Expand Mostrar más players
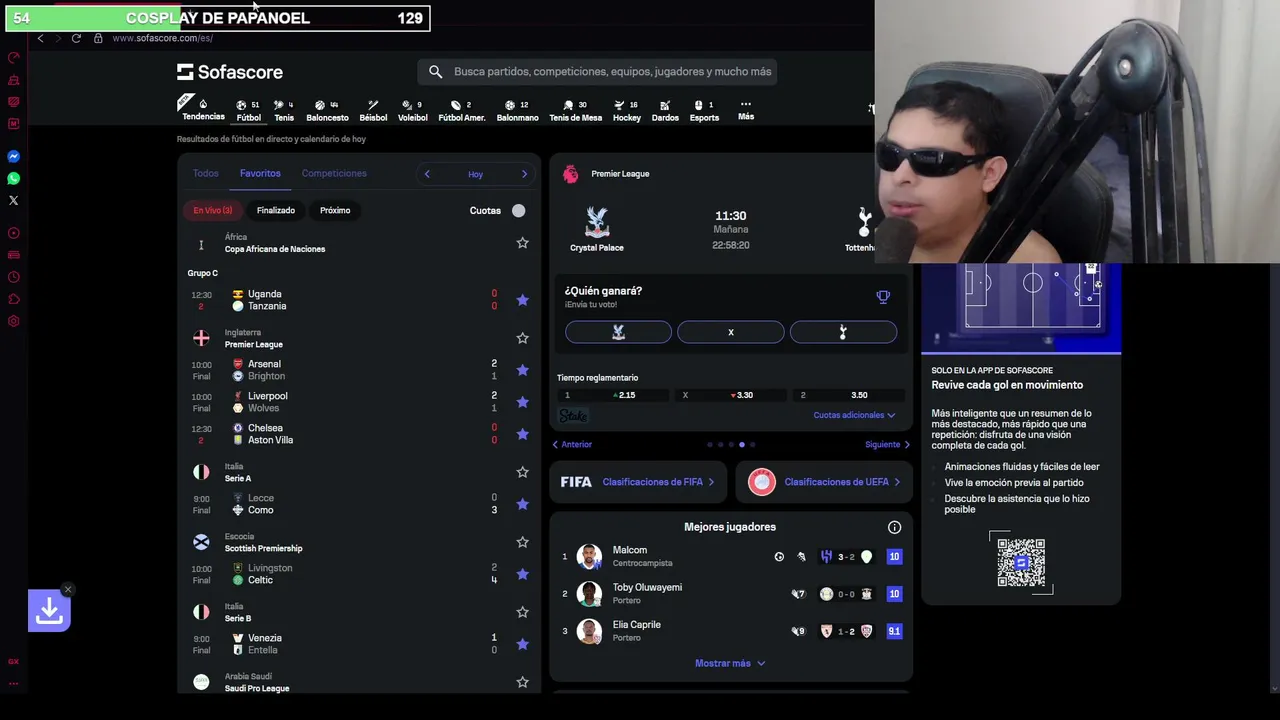Image resolution: width=1280 pixels, height=720 pixels. pos(730,663)
